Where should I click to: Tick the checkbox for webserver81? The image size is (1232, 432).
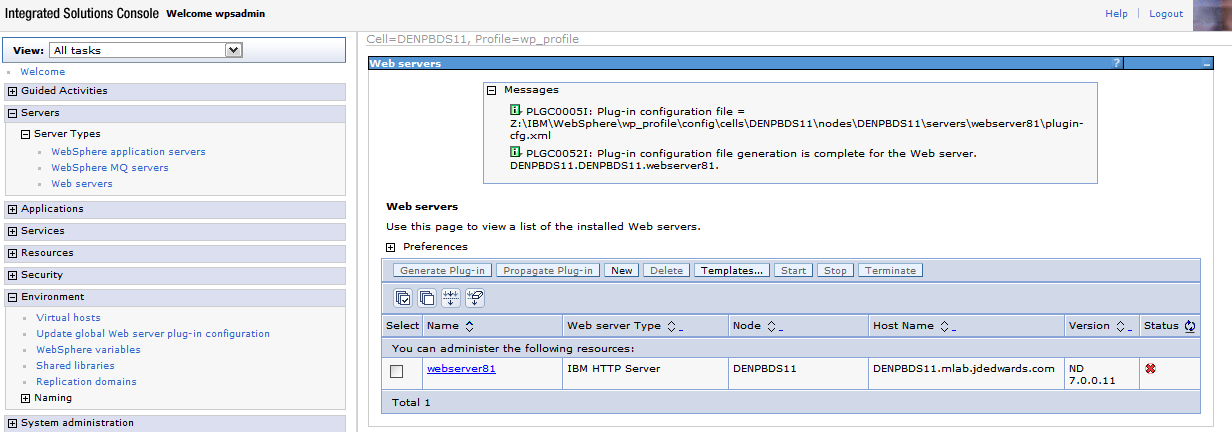pyautogui.click(x=397, y=371)
